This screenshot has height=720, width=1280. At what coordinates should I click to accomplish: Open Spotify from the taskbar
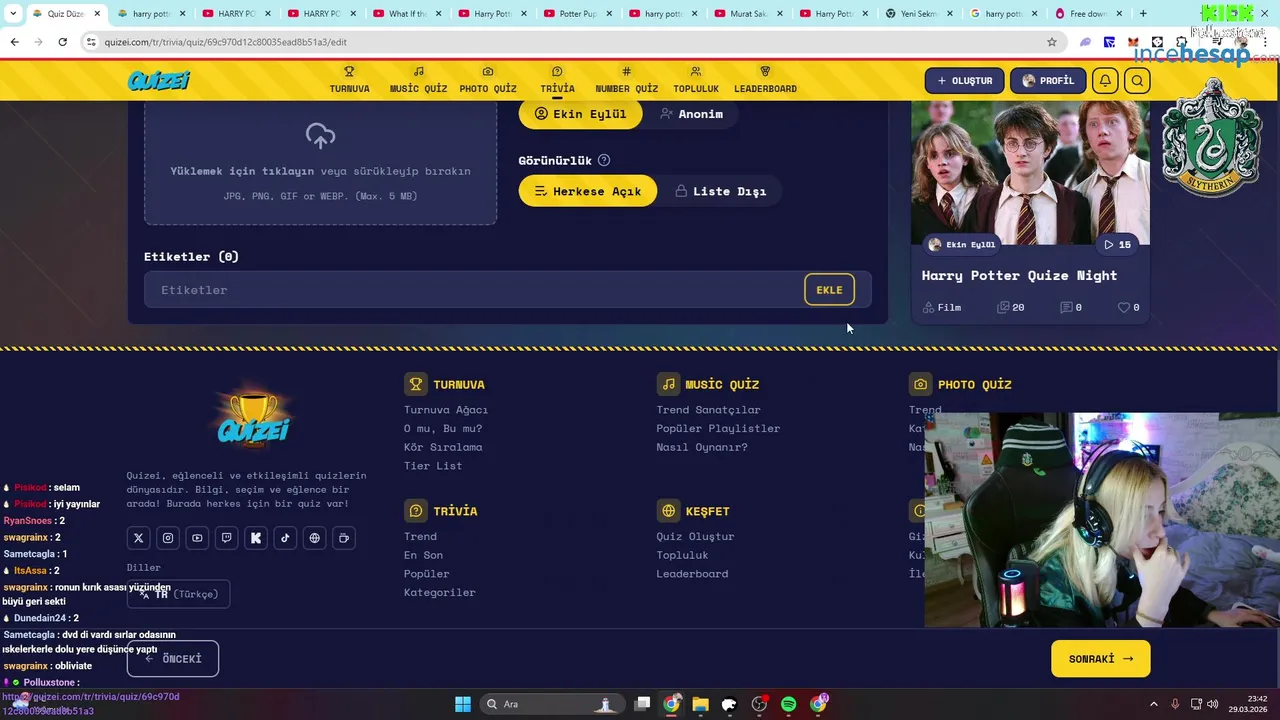coord(789,704)
